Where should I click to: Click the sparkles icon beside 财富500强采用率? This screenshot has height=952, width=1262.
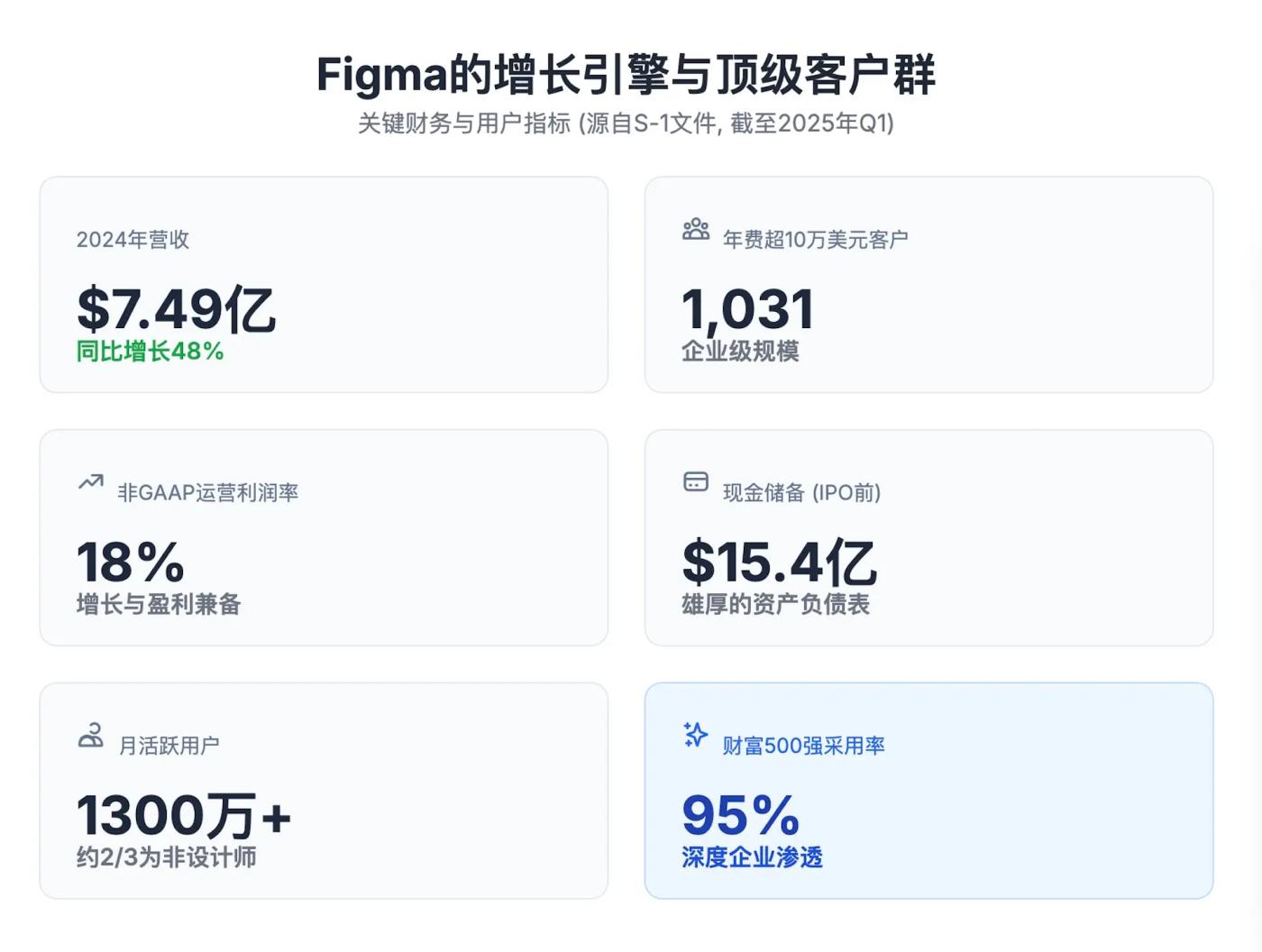coord(695,735)
